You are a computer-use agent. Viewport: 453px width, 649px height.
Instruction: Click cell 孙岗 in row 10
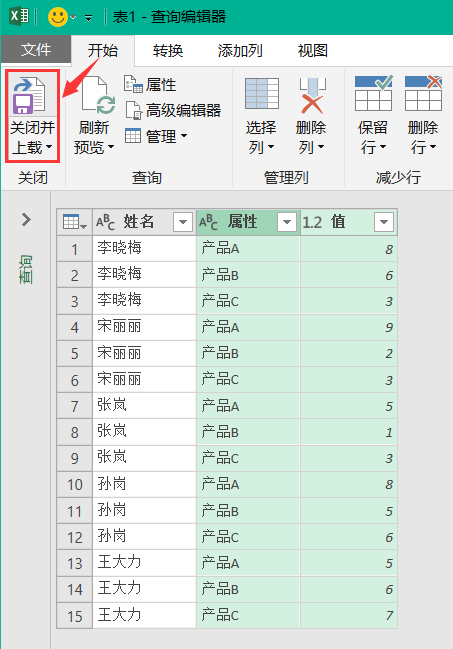point(144,484)
